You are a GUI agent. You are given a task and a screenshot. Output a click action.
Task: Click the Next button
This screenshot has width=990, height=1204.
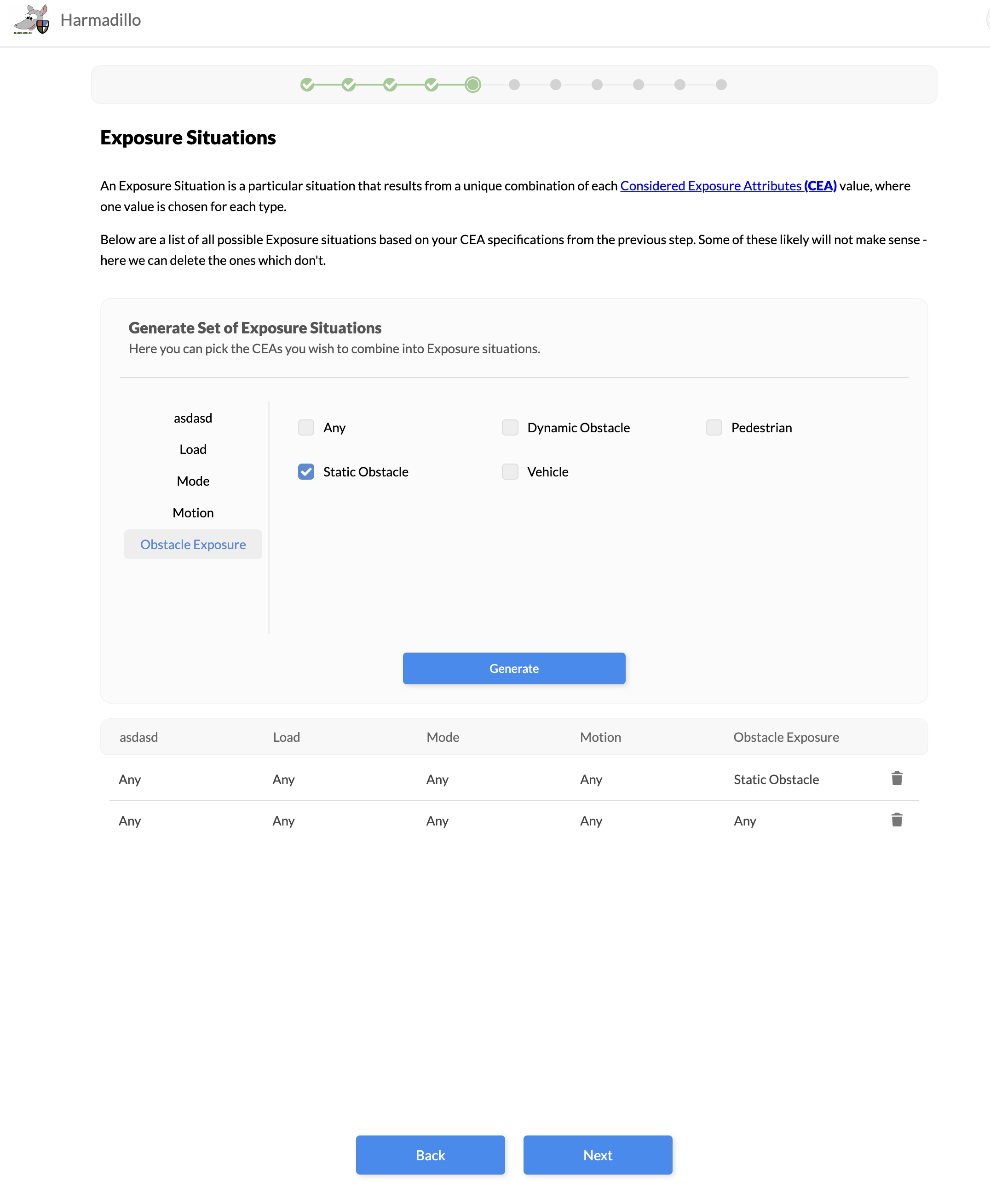(598, 1155)
